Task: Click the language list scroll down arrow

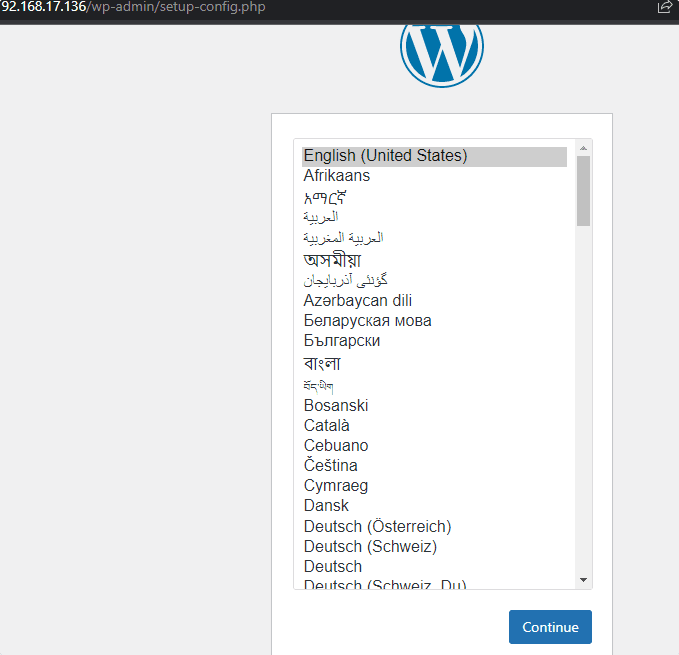Action: [583, 580]
